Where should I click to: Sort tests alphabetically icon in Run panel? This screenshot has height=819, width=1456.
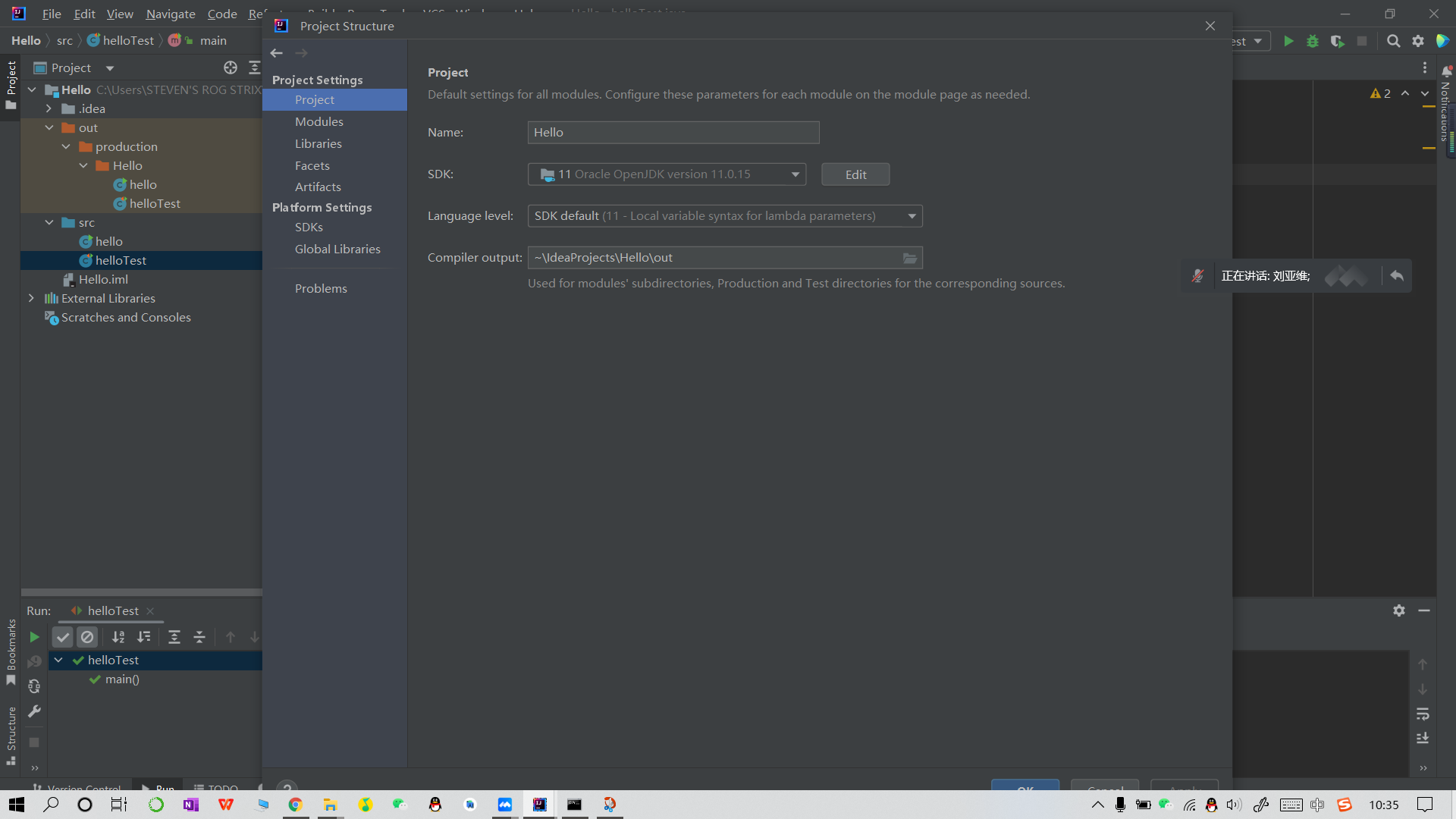pos(118,637)
